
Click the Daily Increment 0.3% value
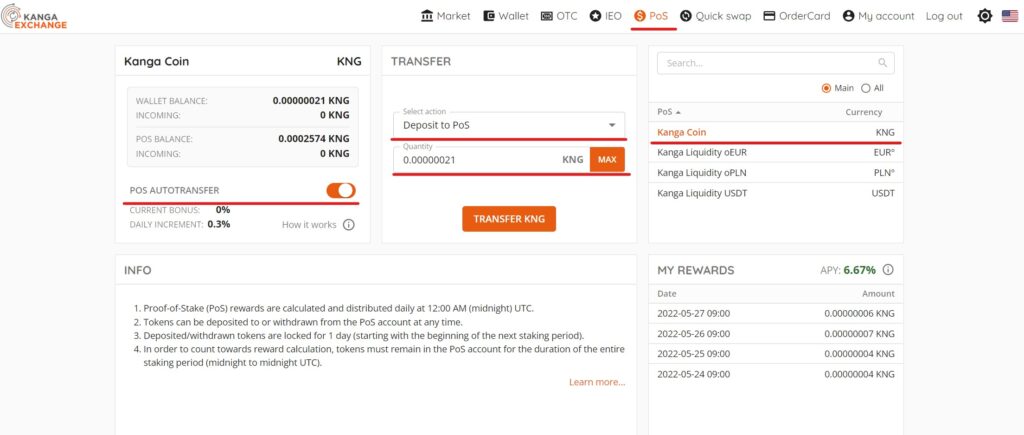point(219,224)
